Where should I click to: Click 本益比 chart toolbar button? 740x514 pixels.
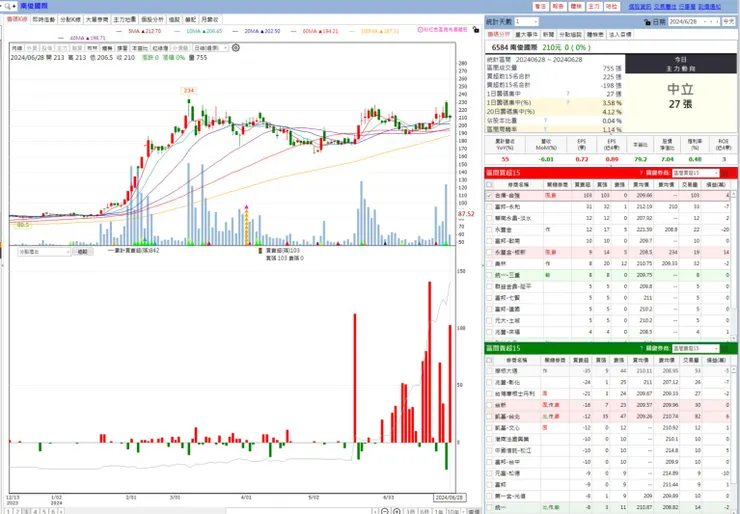click(x=140, y=48)
